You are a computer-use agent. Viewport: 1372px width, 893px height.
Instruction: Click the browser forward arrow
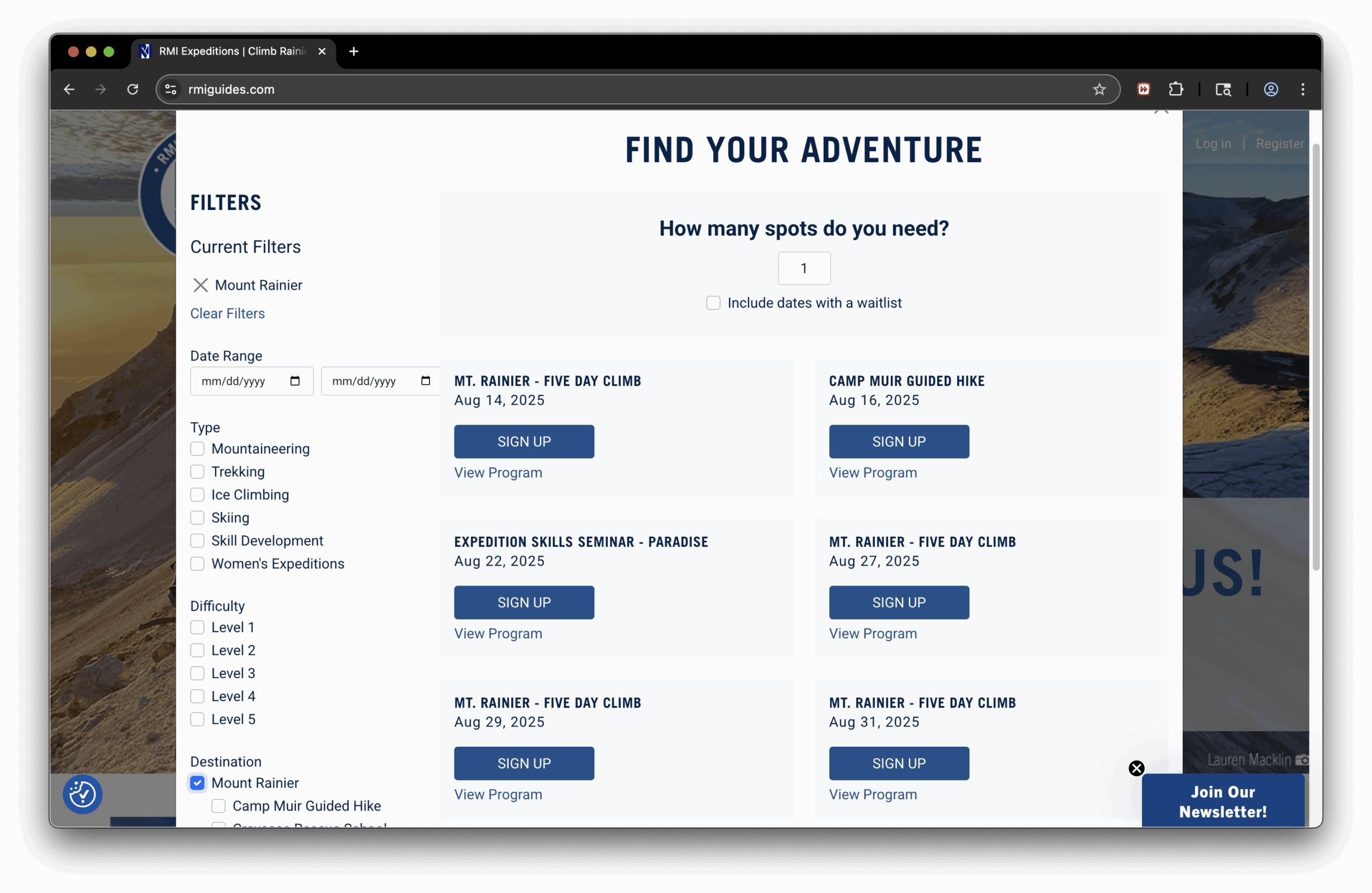click(101, 89)
